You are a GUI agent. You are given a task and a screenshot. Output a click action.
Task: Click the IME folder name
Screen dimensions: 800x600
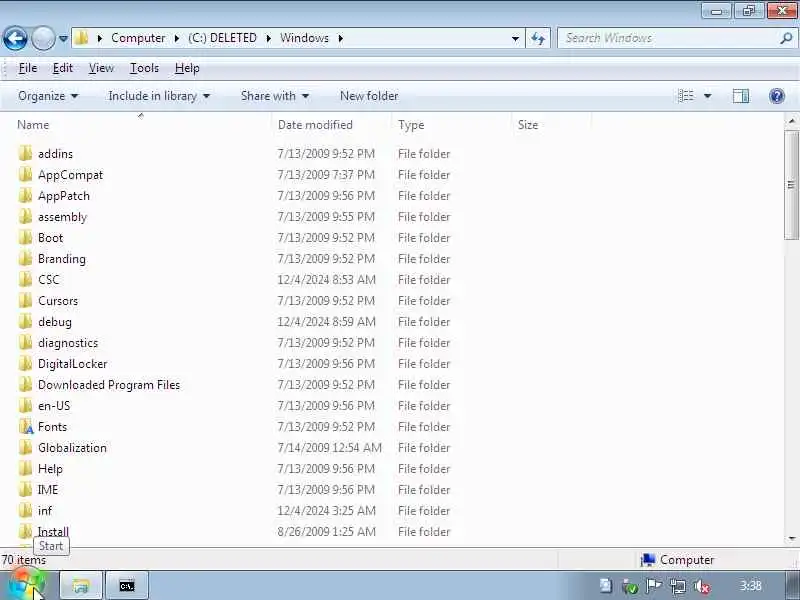pos(47,490)
